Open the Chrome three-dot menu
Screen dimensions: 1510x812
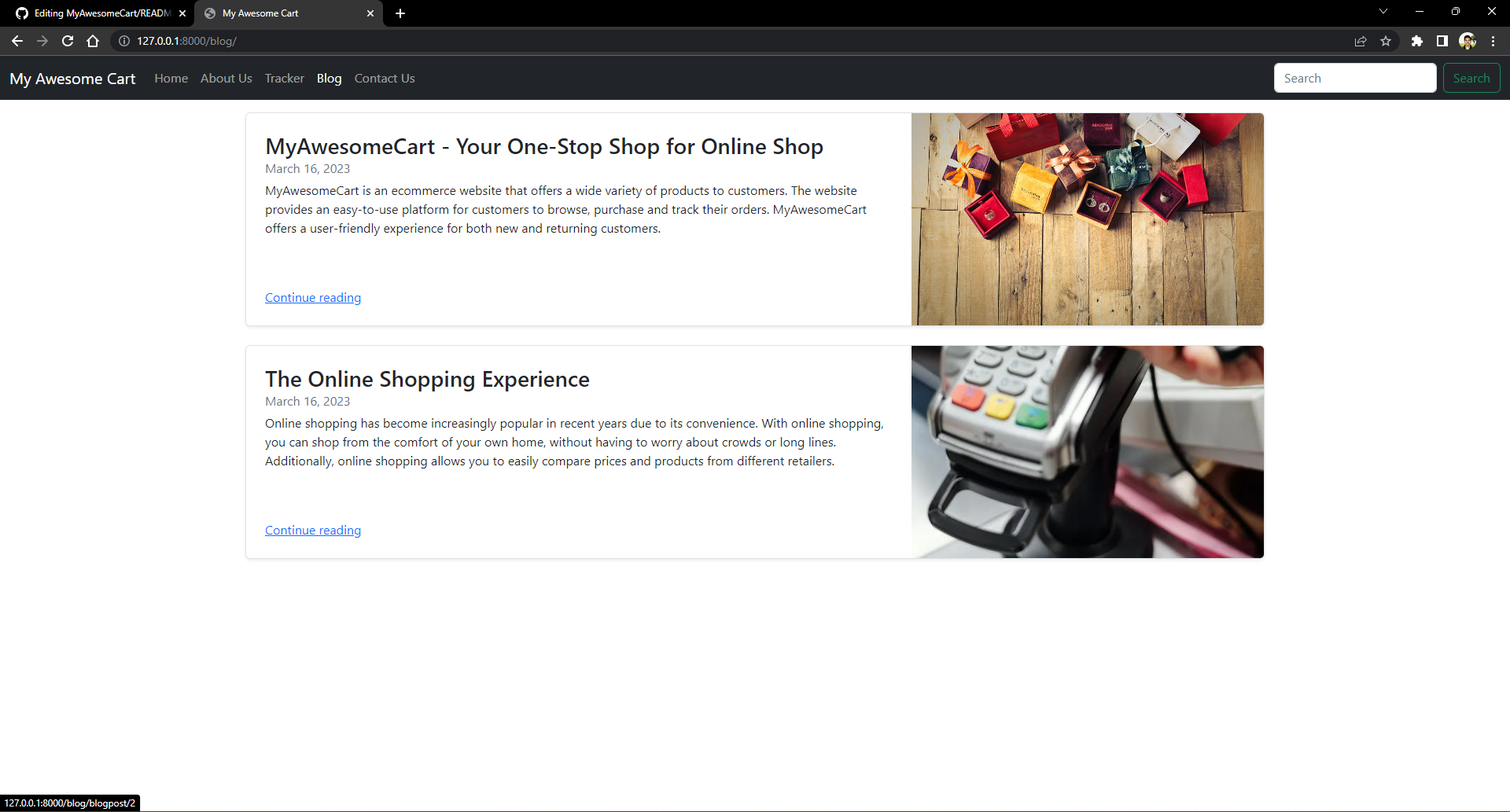[1493, 40]
